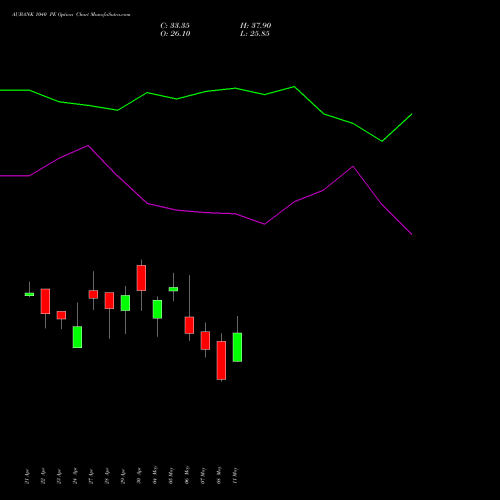Select the tall red candle for 30 Apr

point(141,278)
